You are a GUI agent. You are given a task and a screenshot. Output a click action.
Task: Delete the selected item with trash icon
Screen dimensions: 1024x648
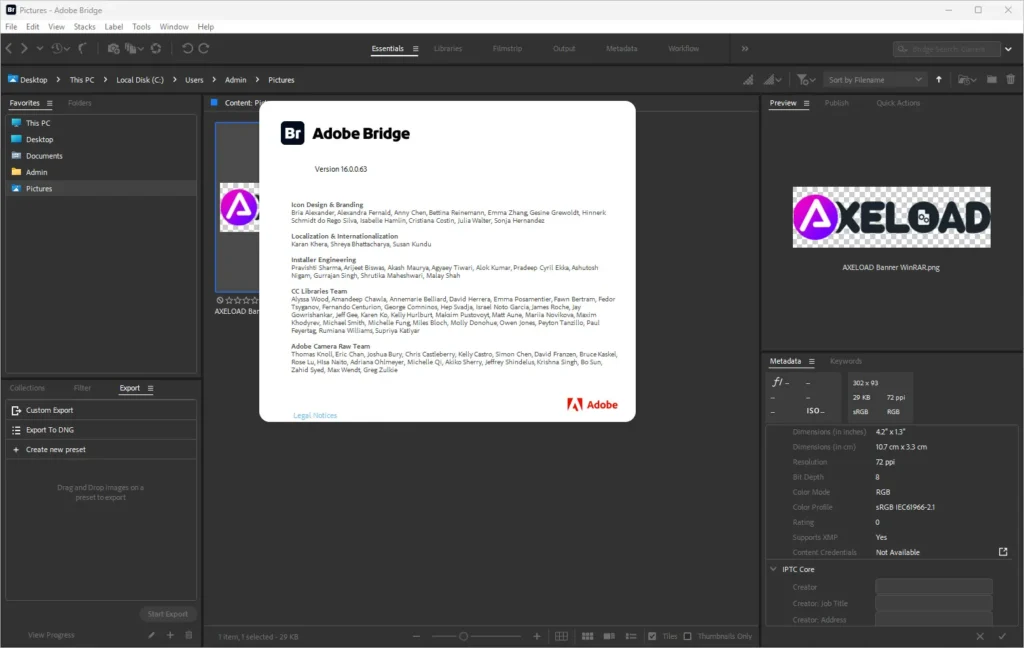click(x=1010, y=79)
